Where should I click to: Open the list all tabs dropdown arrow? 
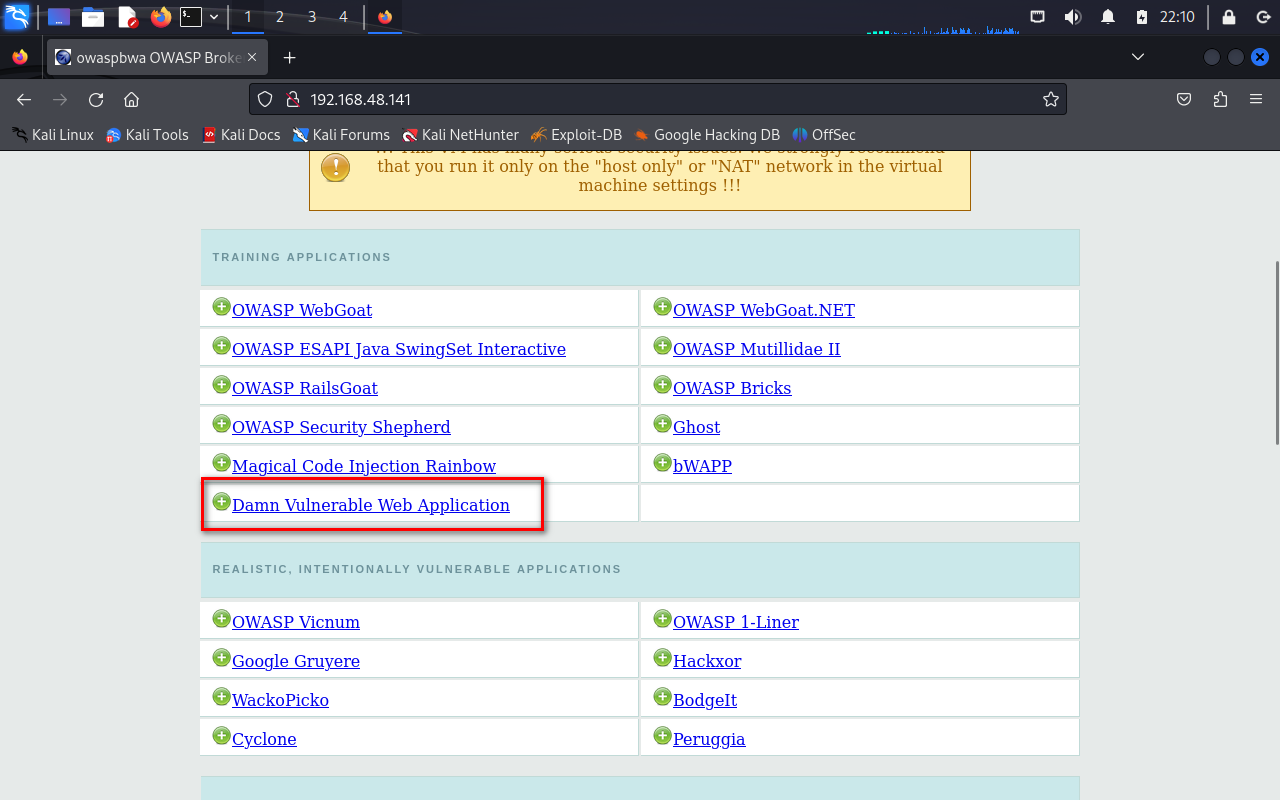1137,57
